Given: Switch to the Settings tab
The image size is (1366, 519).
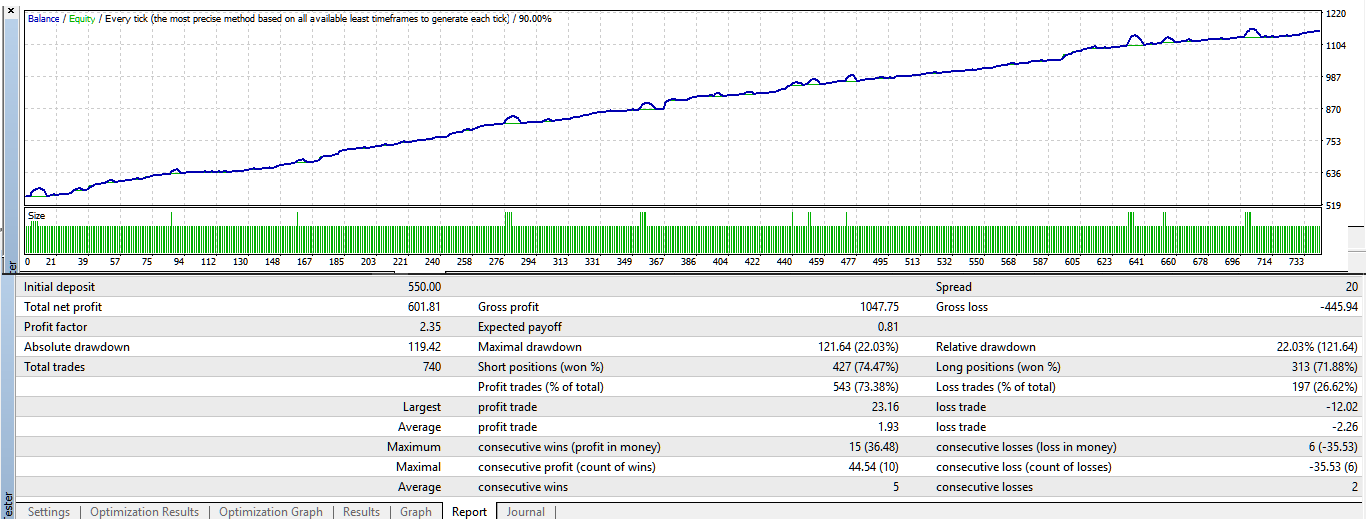Looking at the screenshot, I should 49,511.
